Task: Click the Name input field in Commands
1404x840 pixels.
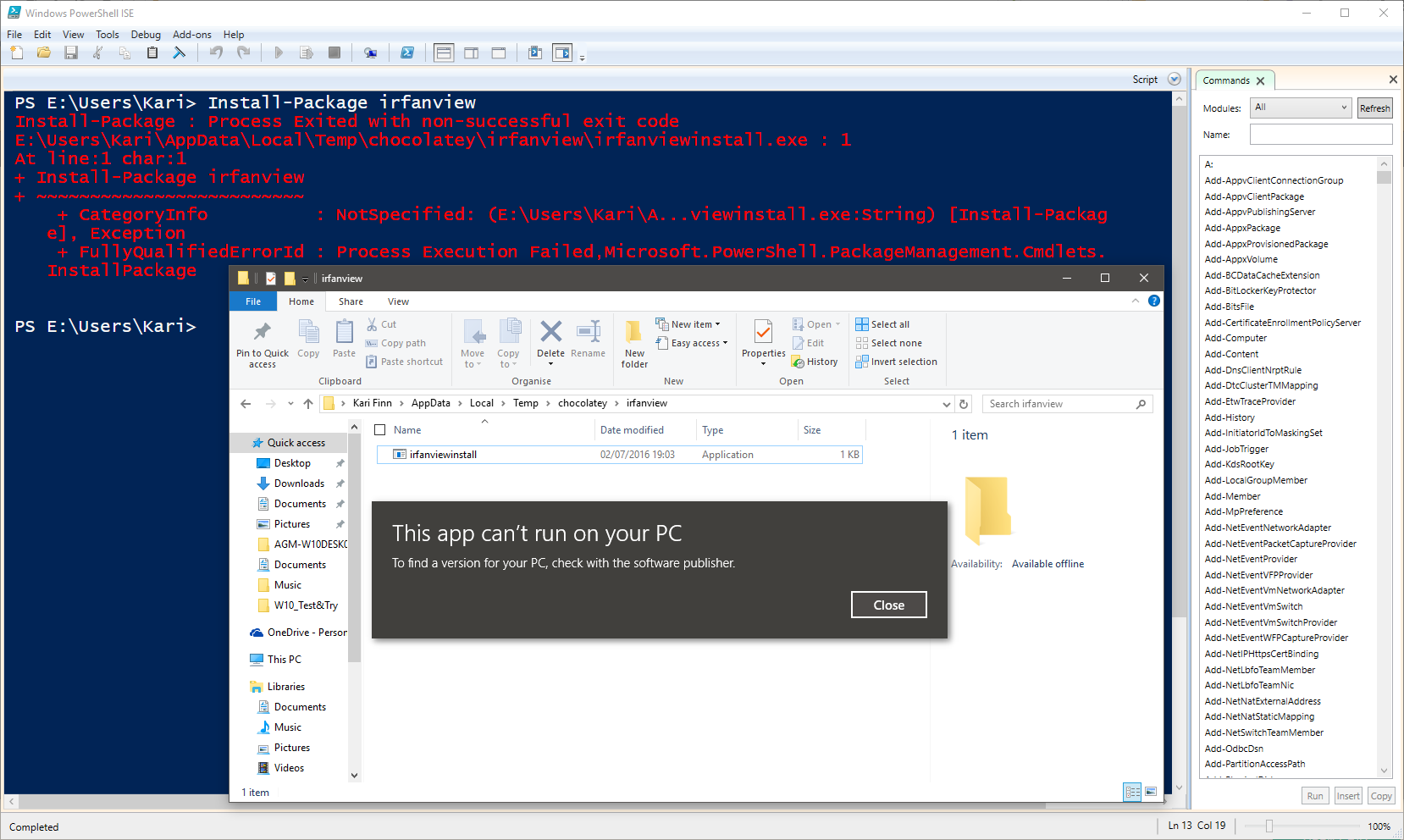Action: point(1321,135)
